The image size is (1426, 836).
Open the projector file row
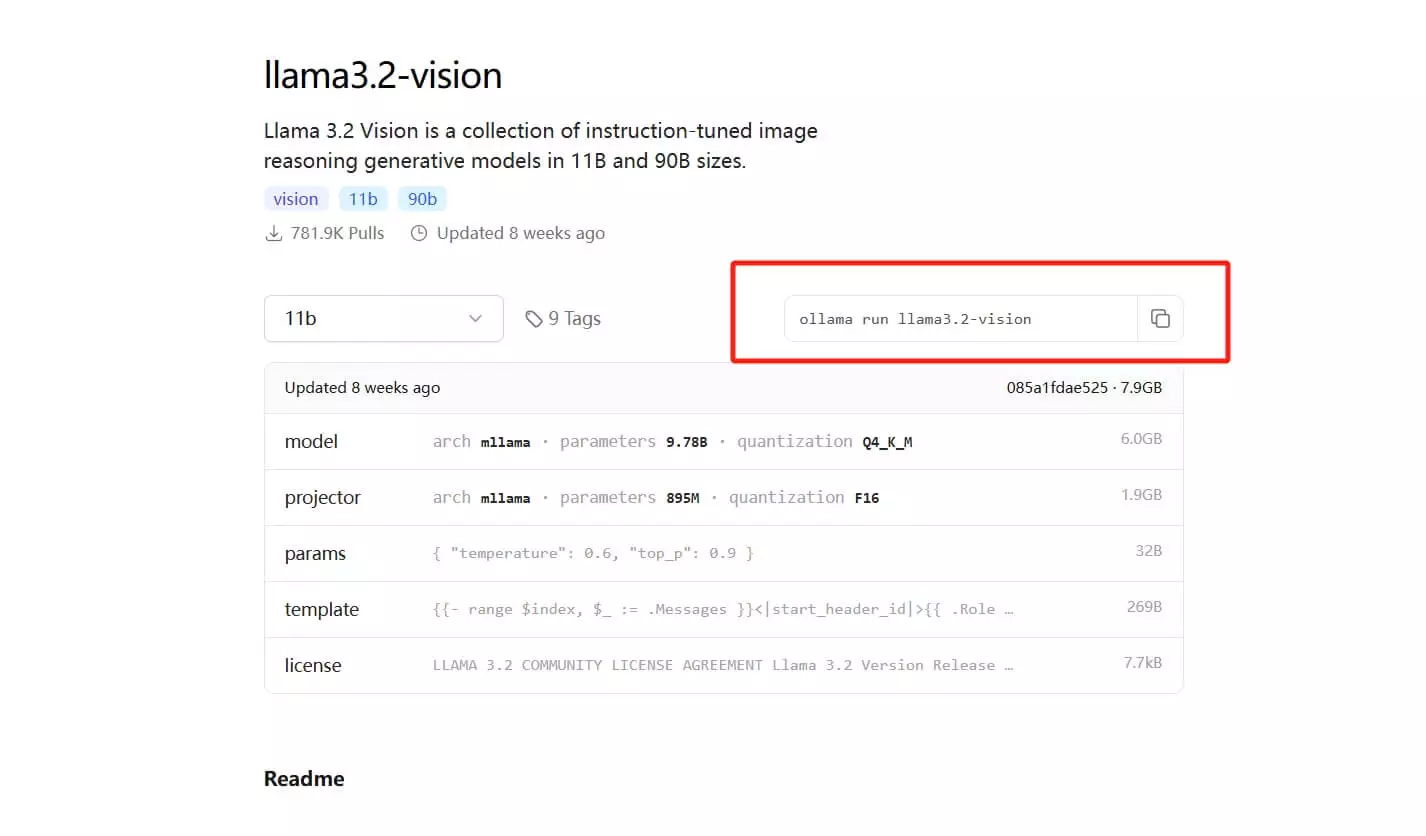click(x=723, y=497)
